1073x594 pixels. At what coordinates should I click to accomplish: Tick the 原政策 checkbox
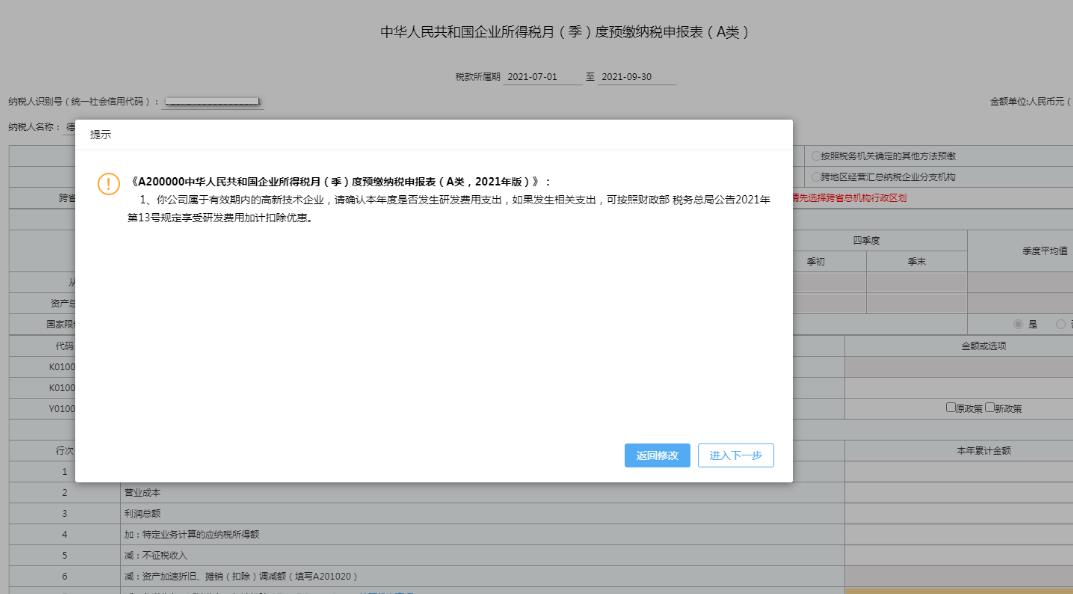[x=950, y=408]
